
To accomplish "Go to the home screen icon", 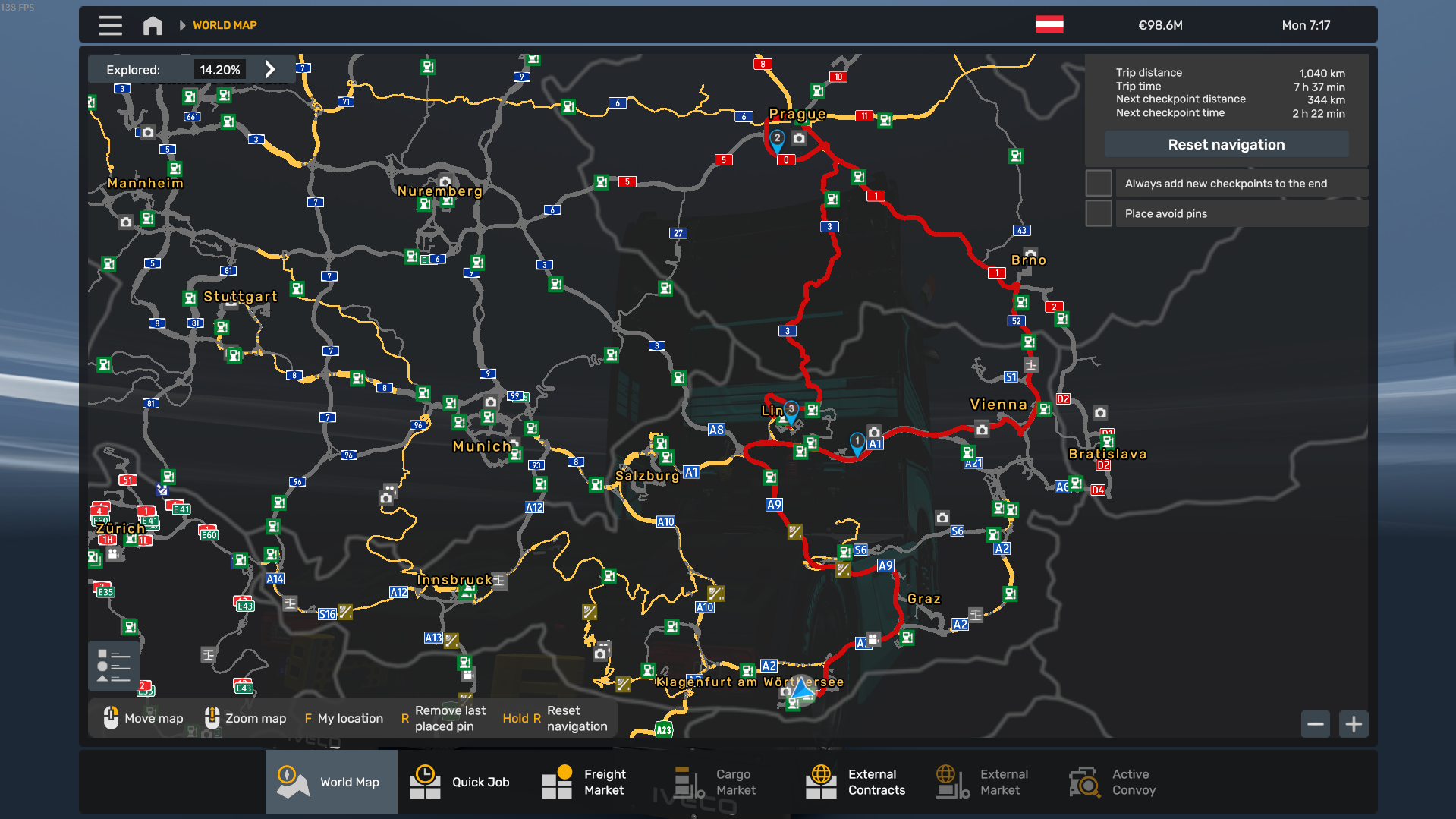I will pyautogui.click(x=153, y=25).
